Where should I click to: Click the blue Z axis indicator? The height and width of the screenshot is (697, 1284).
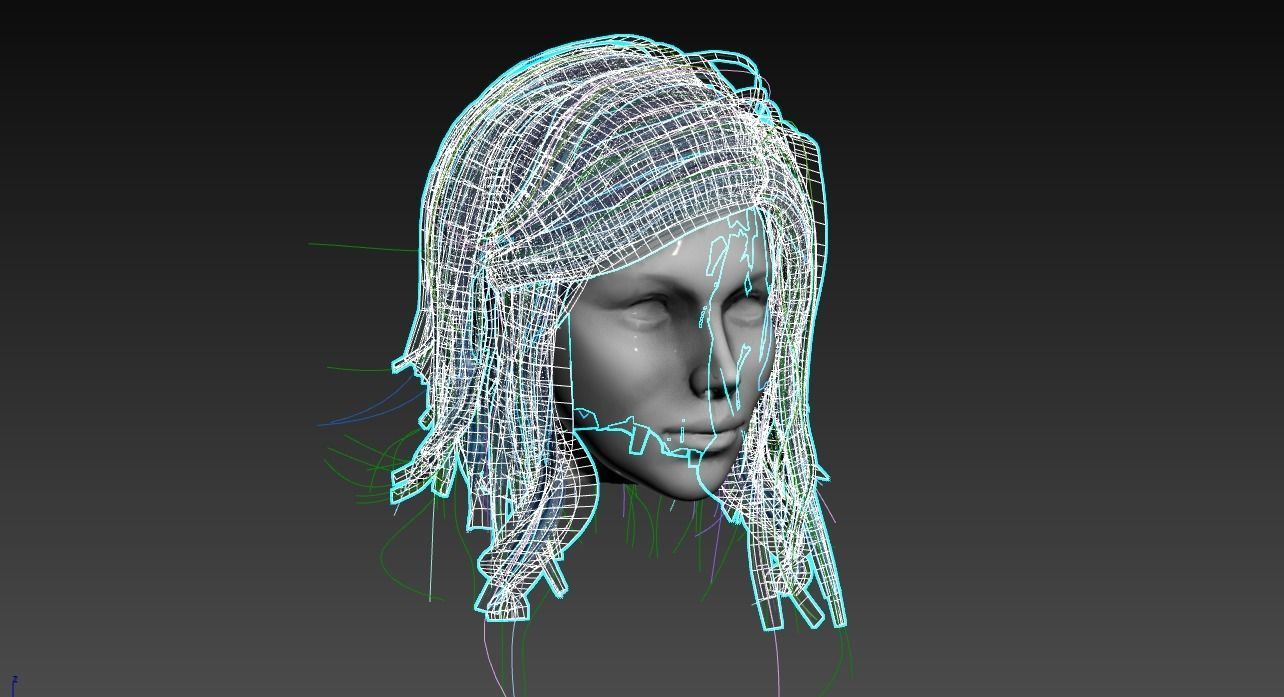[14, 686]
